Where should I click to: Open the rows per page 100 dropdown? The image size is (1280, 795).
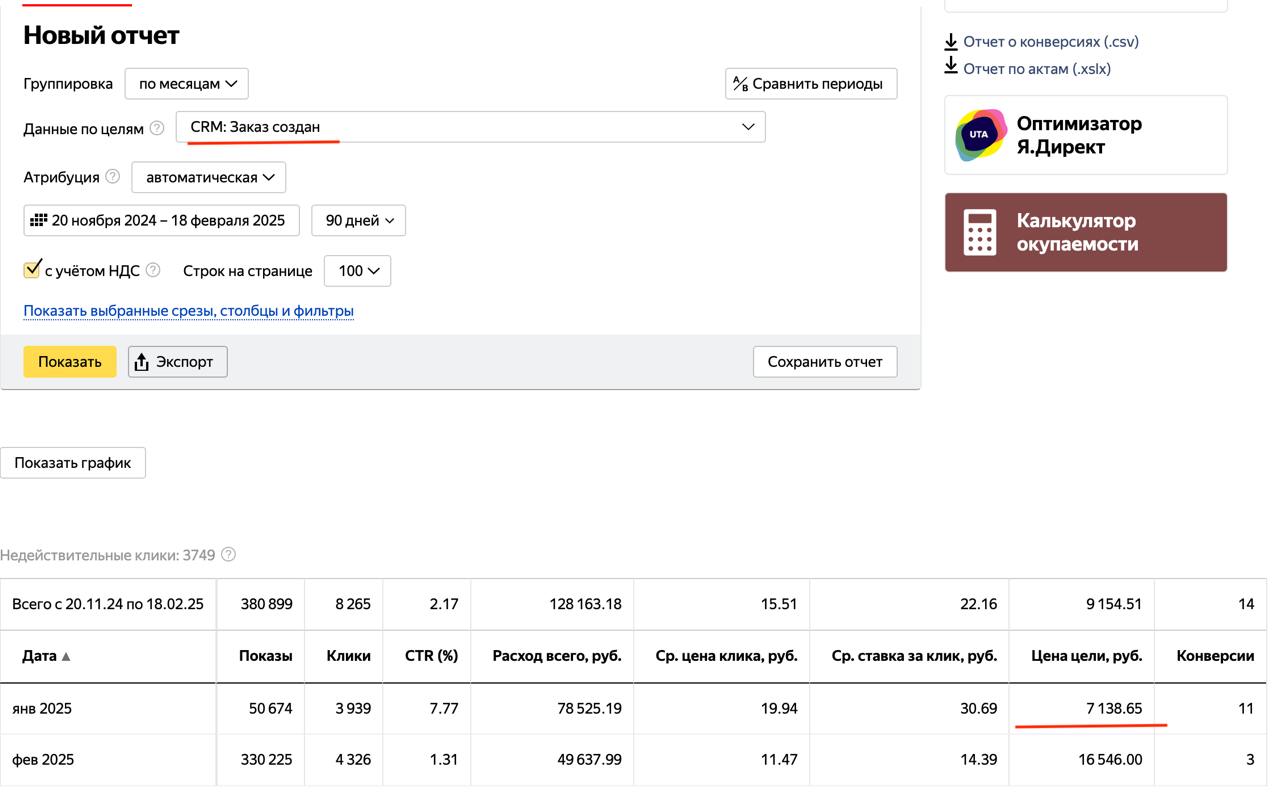click(x=357, y=271)
